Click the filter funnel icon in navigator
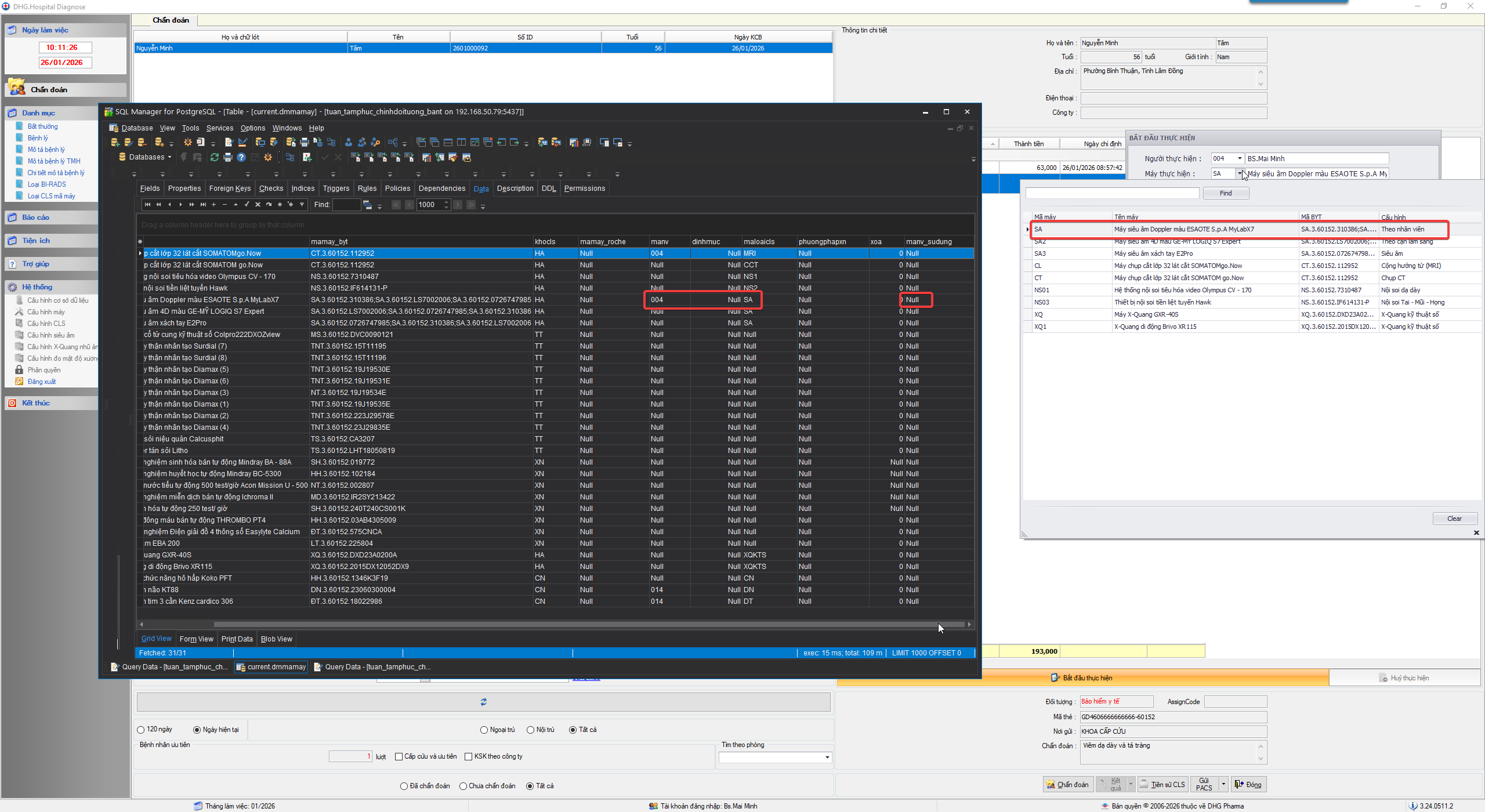The width and height of the screenshot is (1485, 812). (302, 205)
